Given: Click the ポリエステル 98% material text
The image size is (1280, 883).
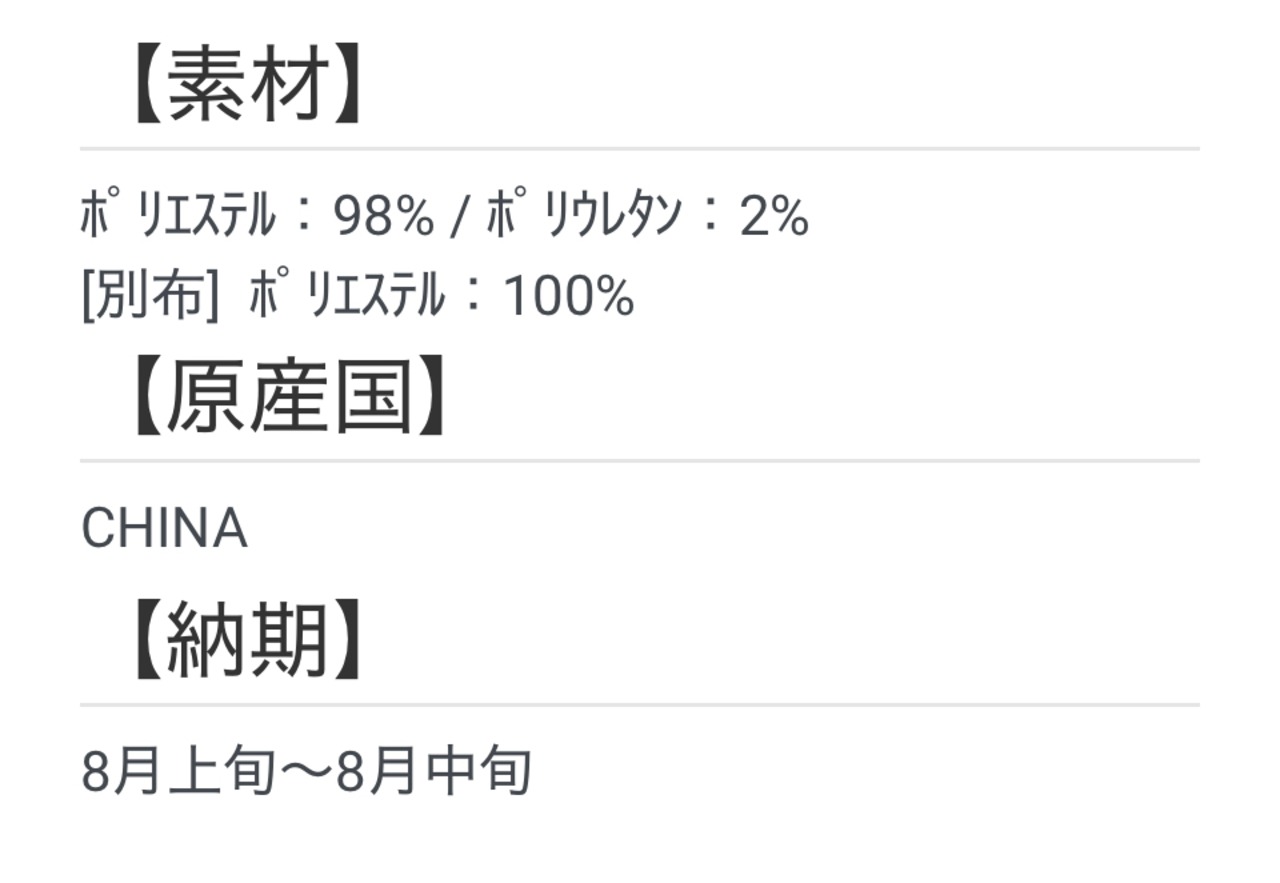Looking at the screenshot, I should (257, 216).
